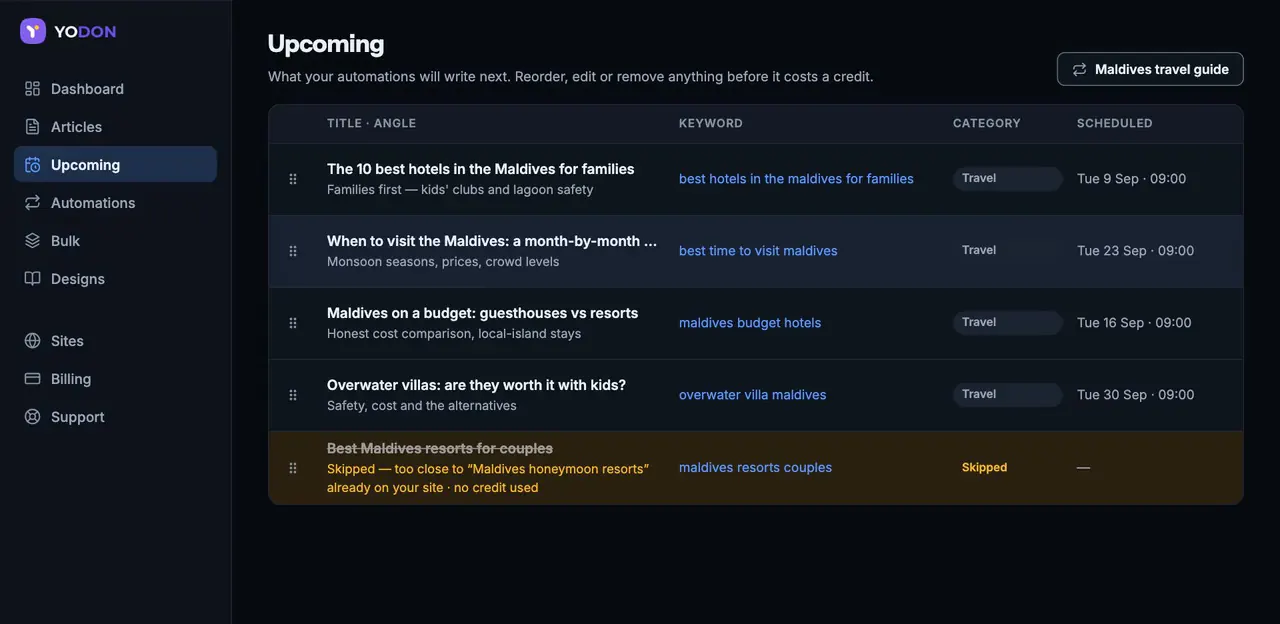
Task: Grab the drag handle for the month-by-month row
Action: [x=293, y=251]
